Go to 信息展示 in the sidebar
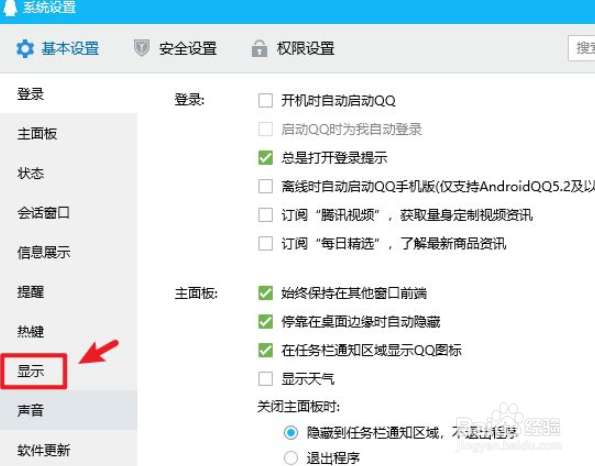 [x=68, y=252]
